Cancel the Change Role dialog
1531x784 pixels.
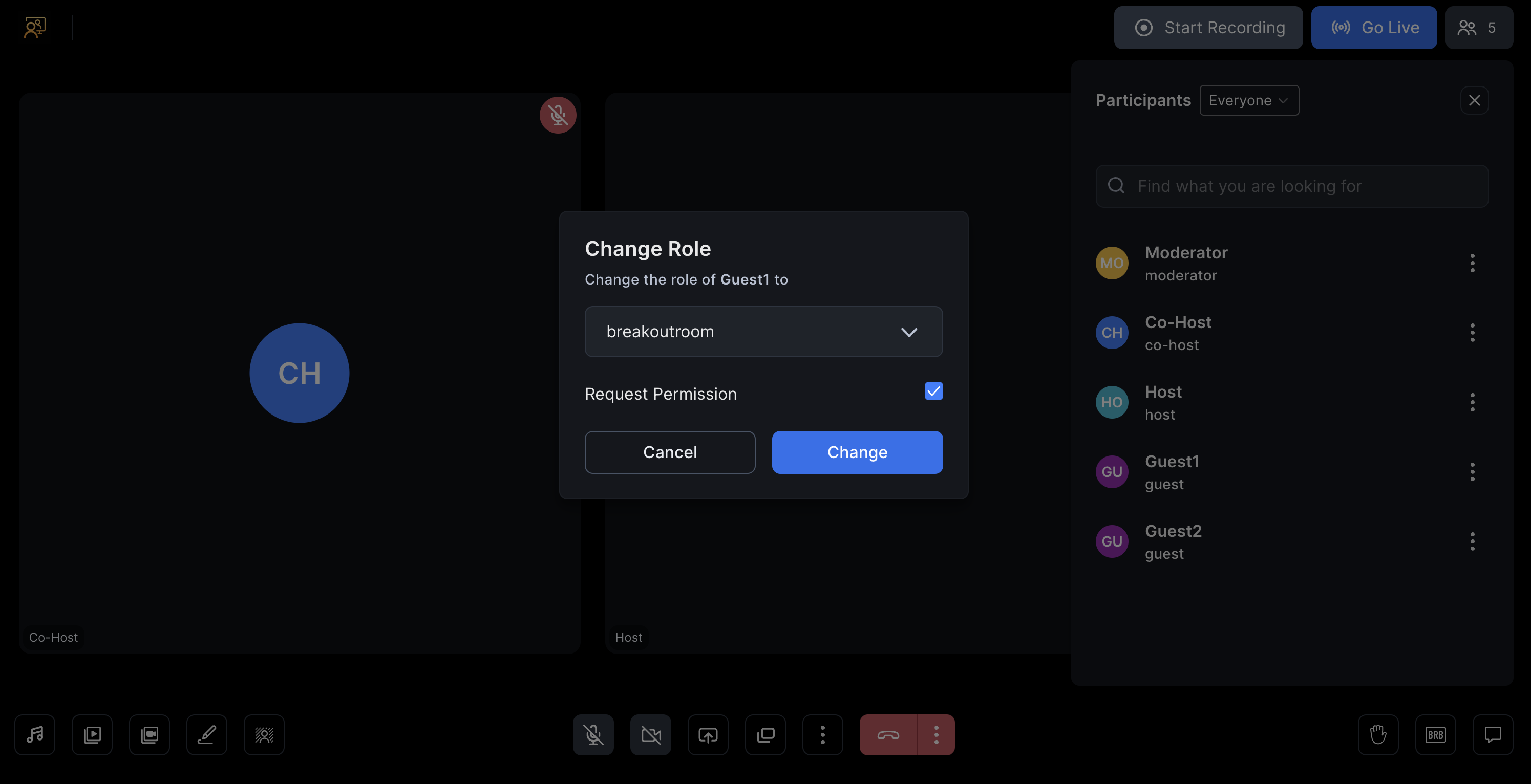click(x=670, y=452)
